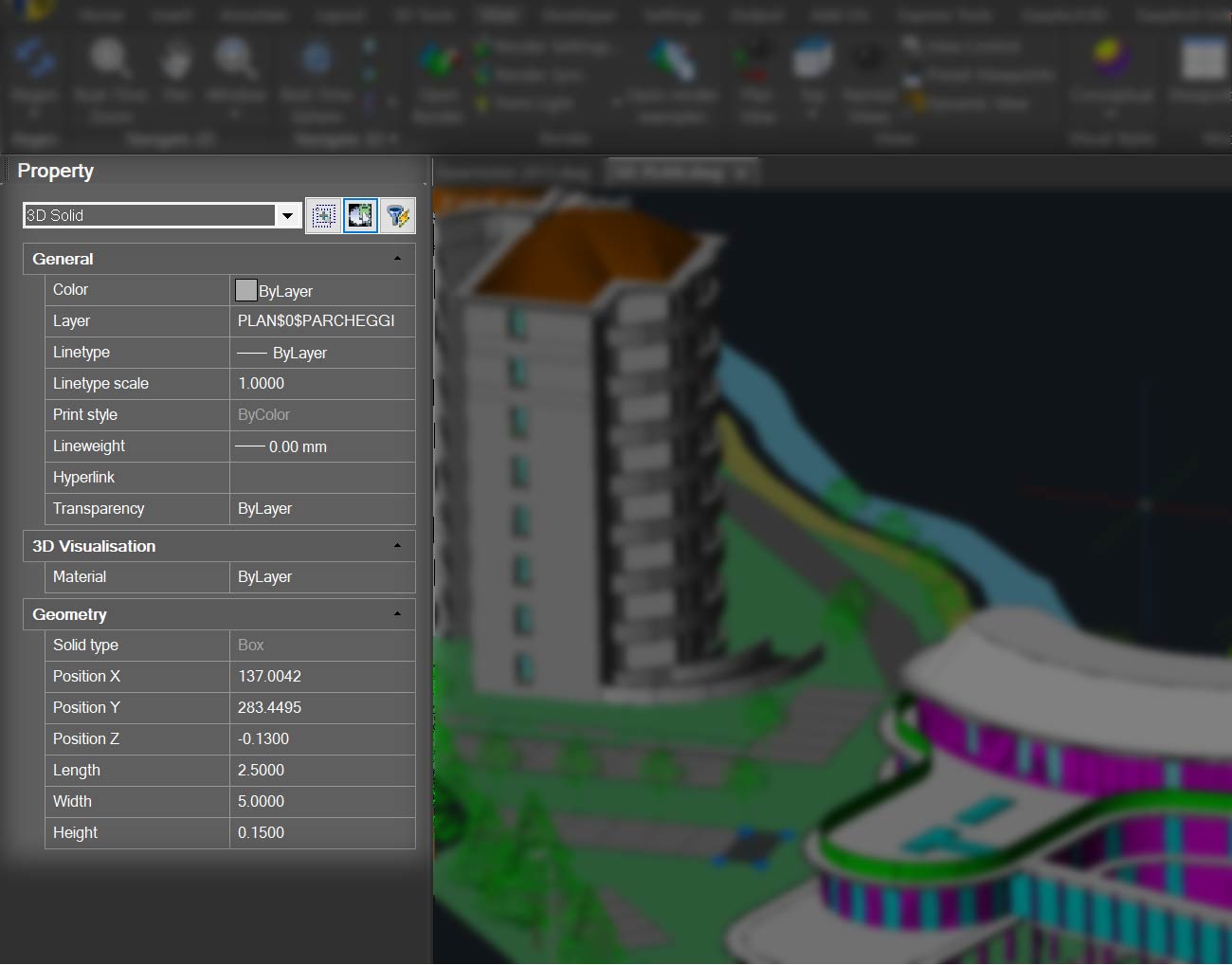Select the Point Light tool
The width and height of the screenshot is (1232, 965).
tap(531, 102)
